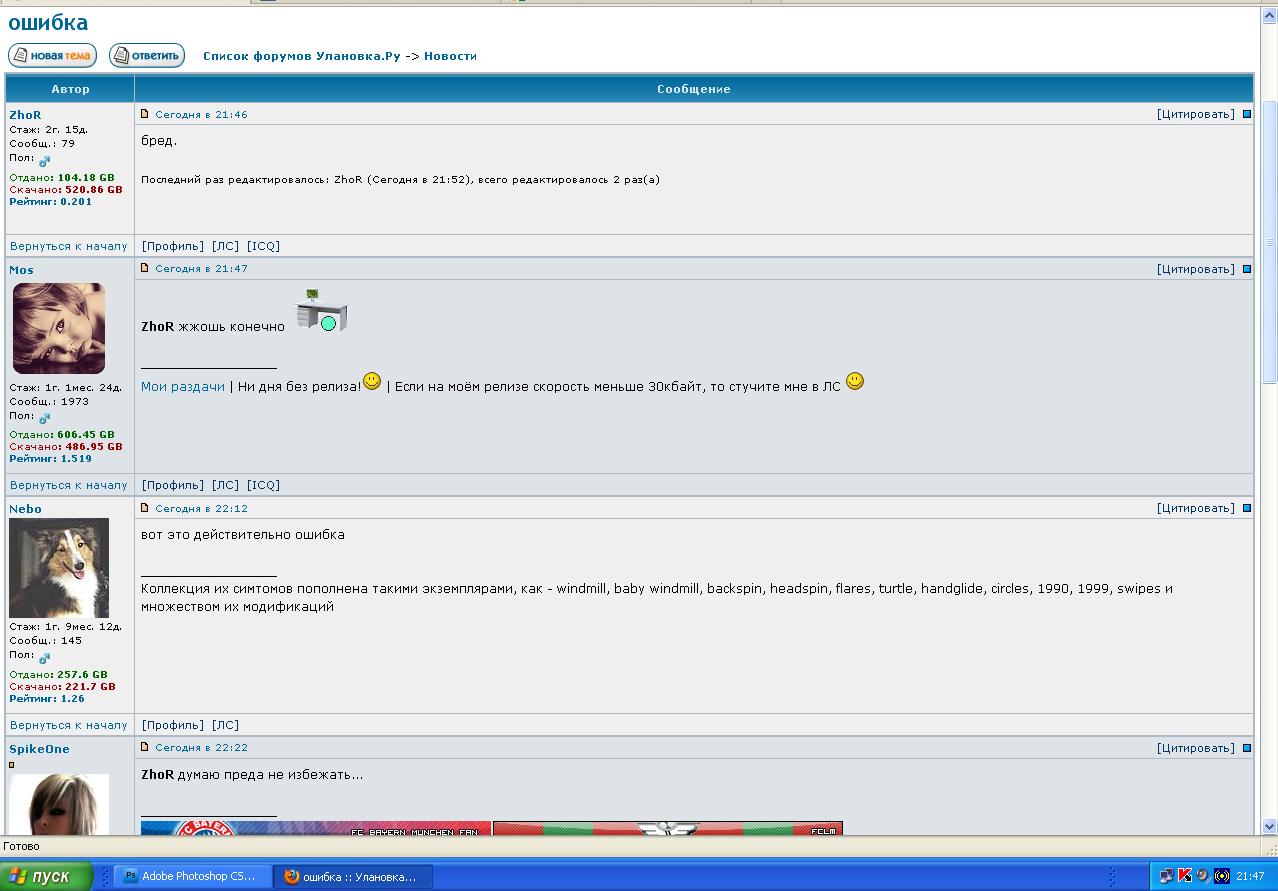Open the Mos author name
The height and width of the screenshot is (891, 1278).
tap(21, 270)
